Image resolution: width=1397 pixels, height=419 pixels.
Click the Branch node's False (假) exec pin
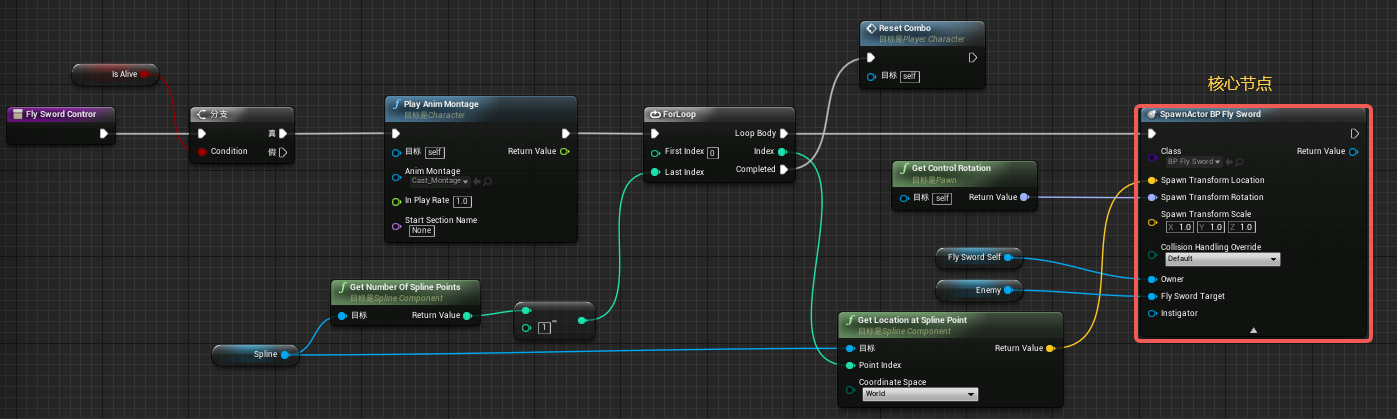point(283,152)
